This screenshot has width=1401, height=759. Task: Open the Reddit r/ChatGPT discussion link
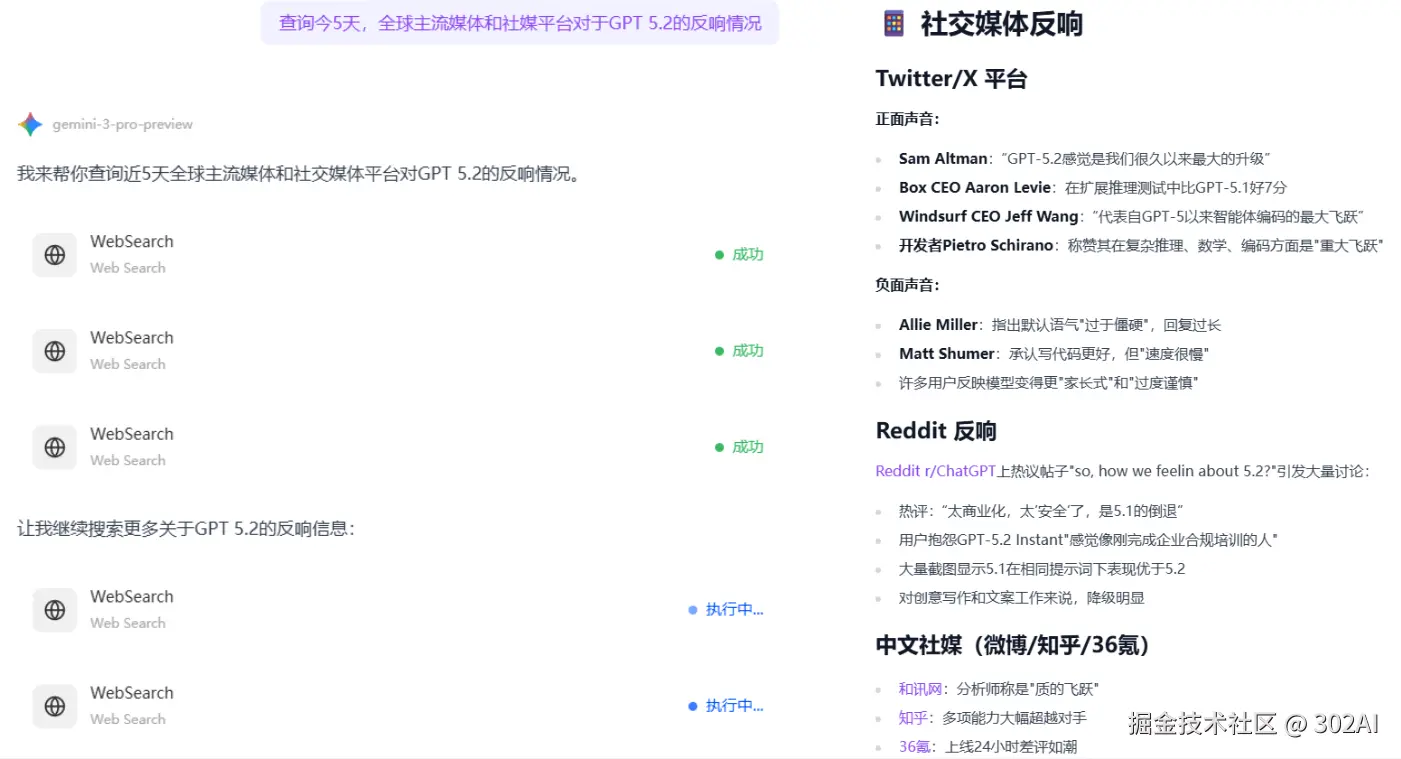point(935,470)
